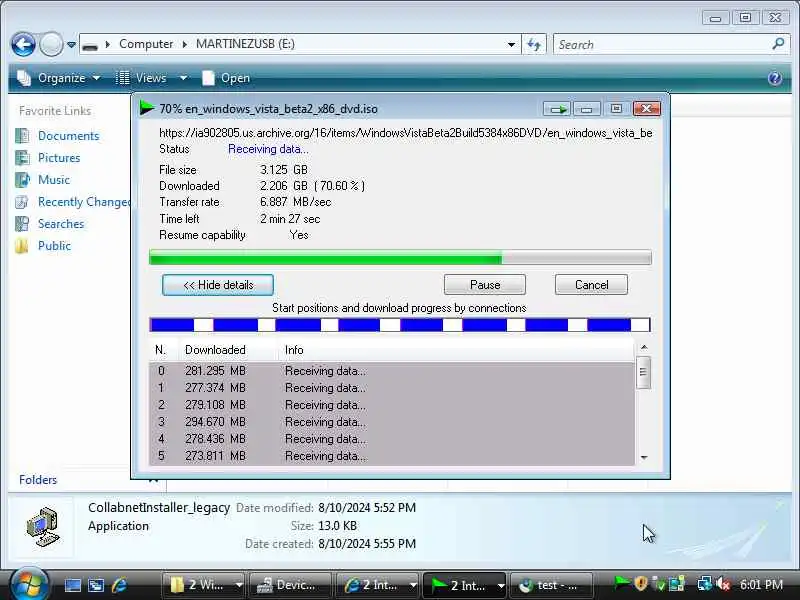Open Music in Favorite Links
Viewport: 800px width, 600px height.
54,180
